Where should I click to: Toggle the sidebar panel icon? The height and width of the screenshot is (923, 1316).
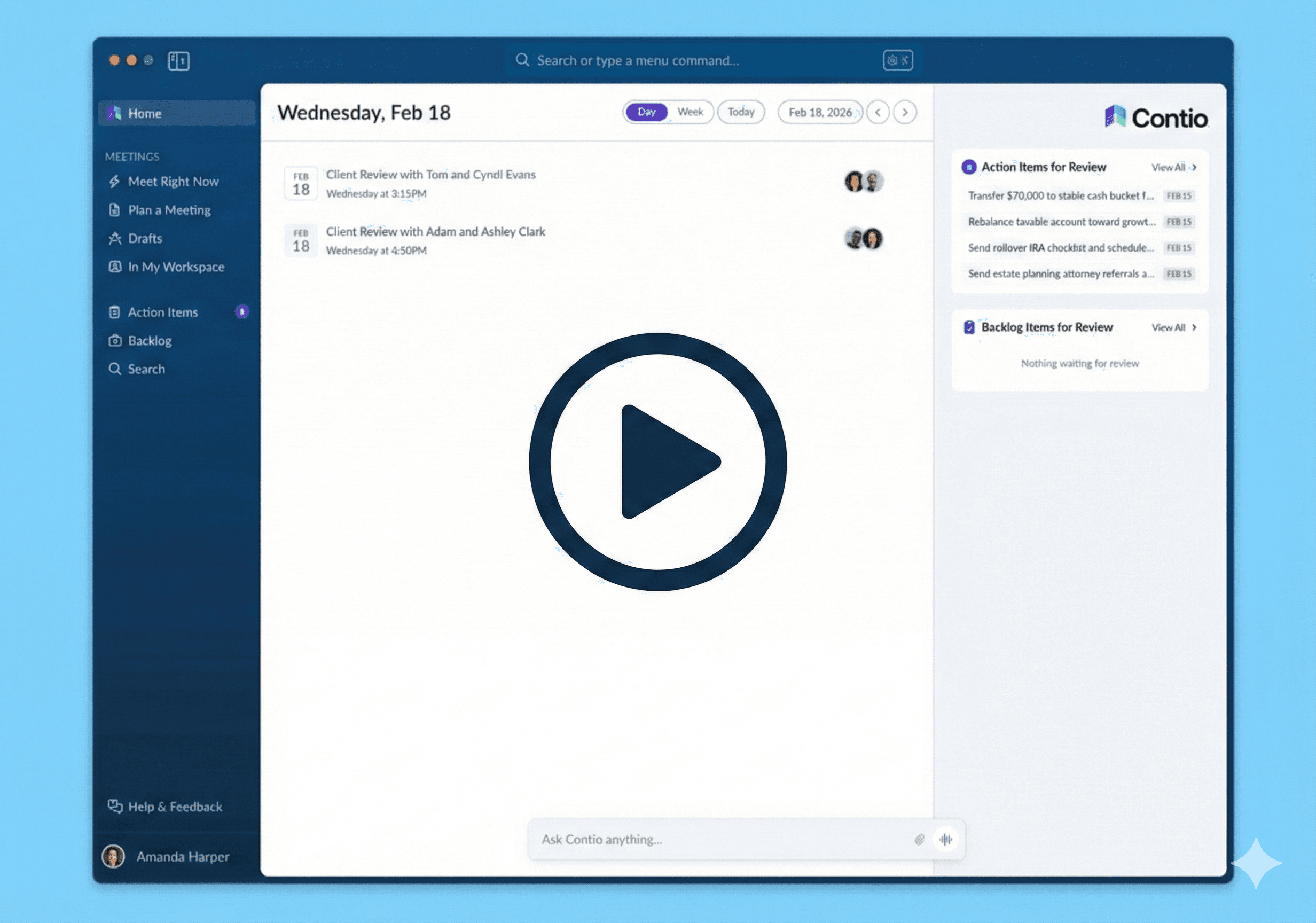(x=178, y=61)
